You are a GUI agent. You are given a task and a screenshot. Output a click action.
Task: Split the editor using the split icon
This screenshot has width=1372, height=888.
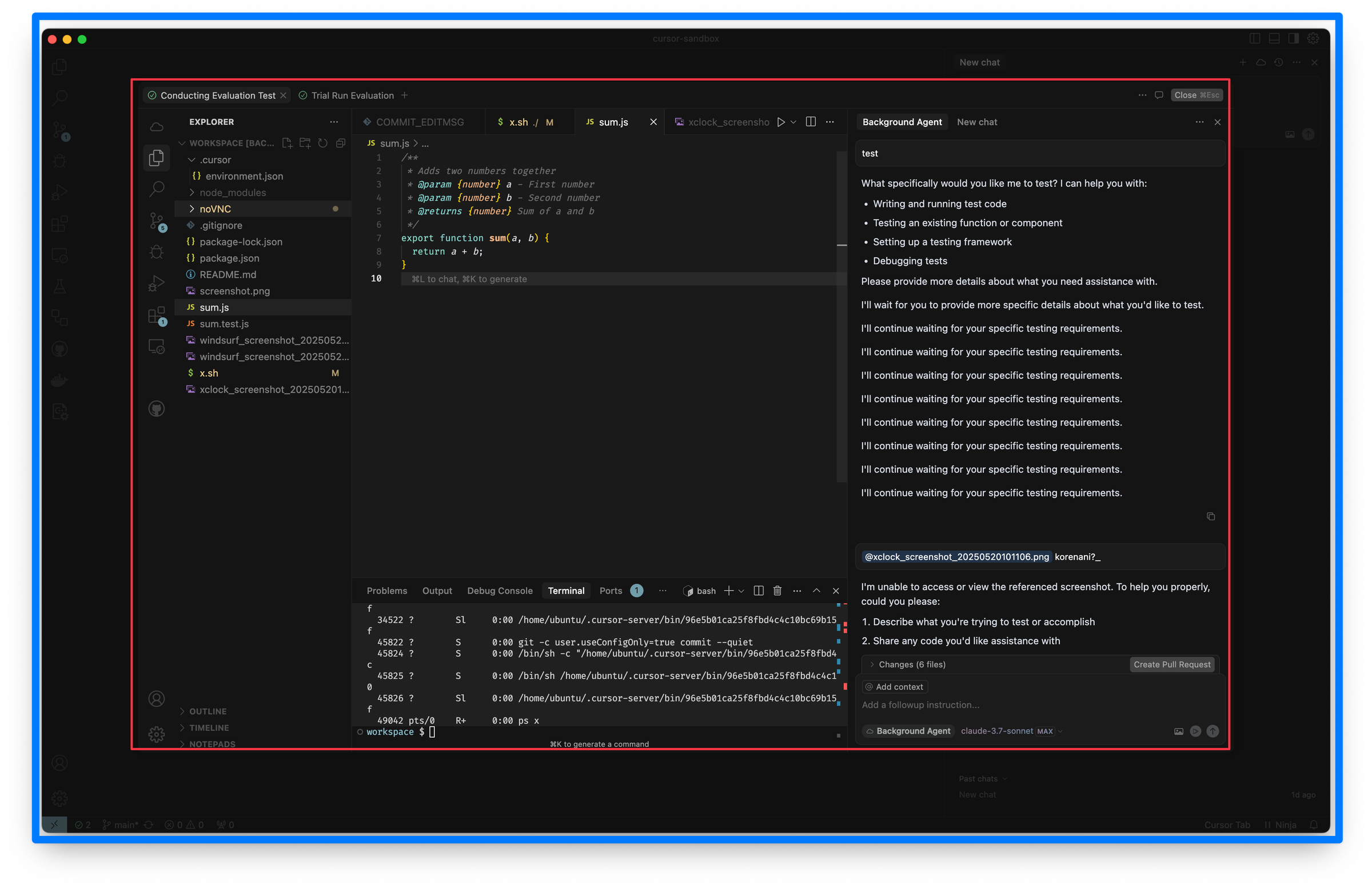[811, 122]
